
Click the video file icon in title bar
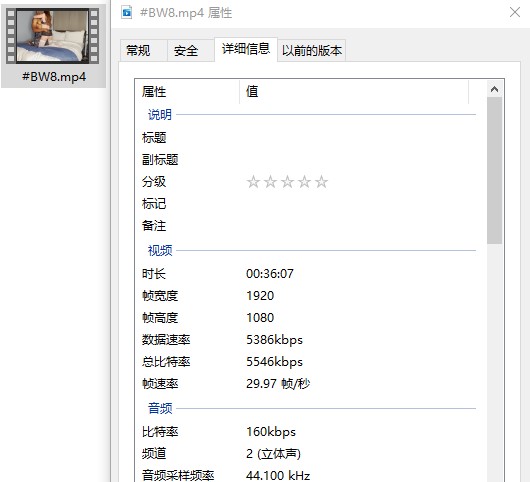(127, 13)
